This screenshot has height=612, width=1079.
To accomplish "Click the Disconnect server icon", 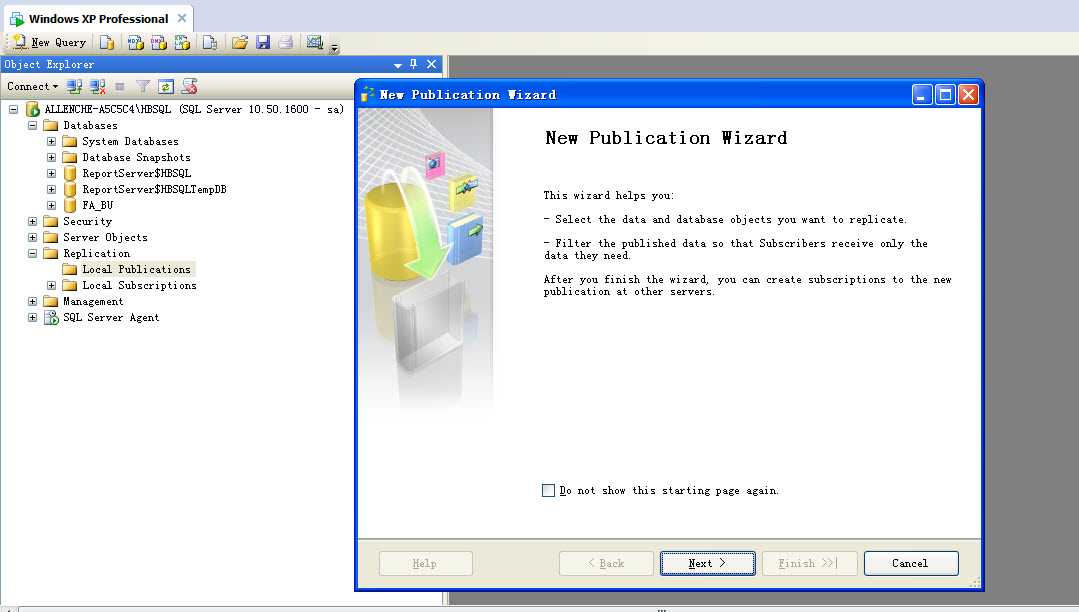I will 97,86.
